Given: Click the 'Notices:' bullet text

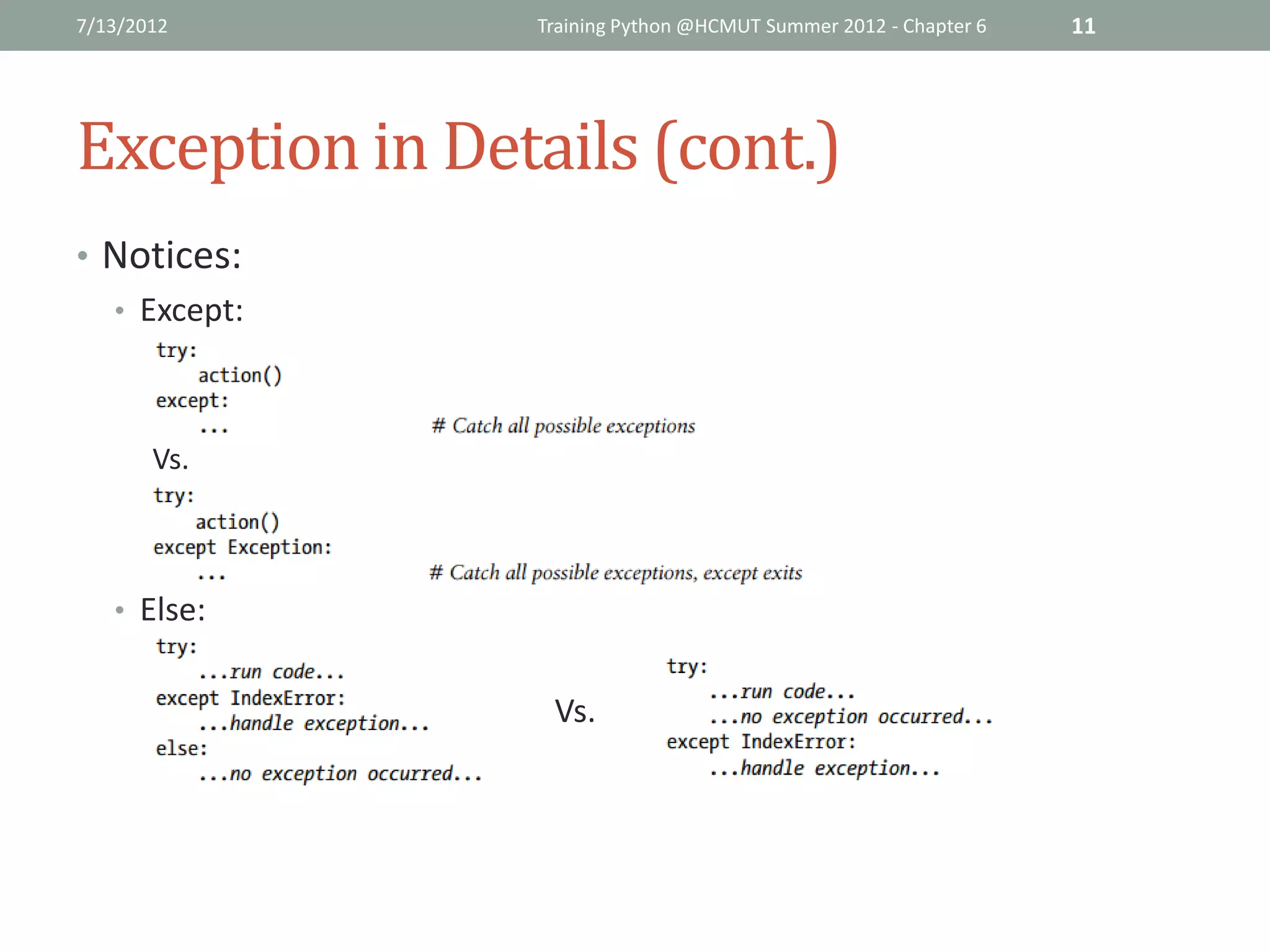Looking at the screenshot, I should tap(172, 255).
